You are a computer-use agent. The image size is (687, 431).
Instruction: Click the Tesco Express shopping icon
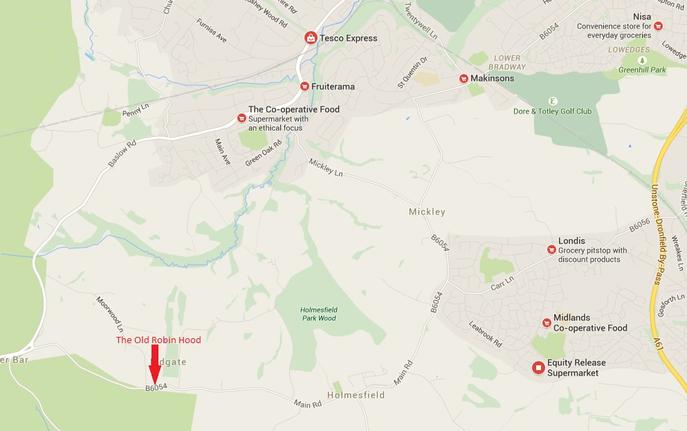point(311,38)
